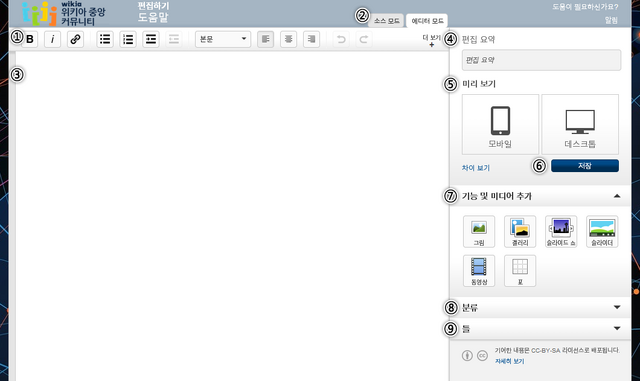Screen dimensions: 640x381
Task: Create a bulleted list
Action: (x=105, y=39)
